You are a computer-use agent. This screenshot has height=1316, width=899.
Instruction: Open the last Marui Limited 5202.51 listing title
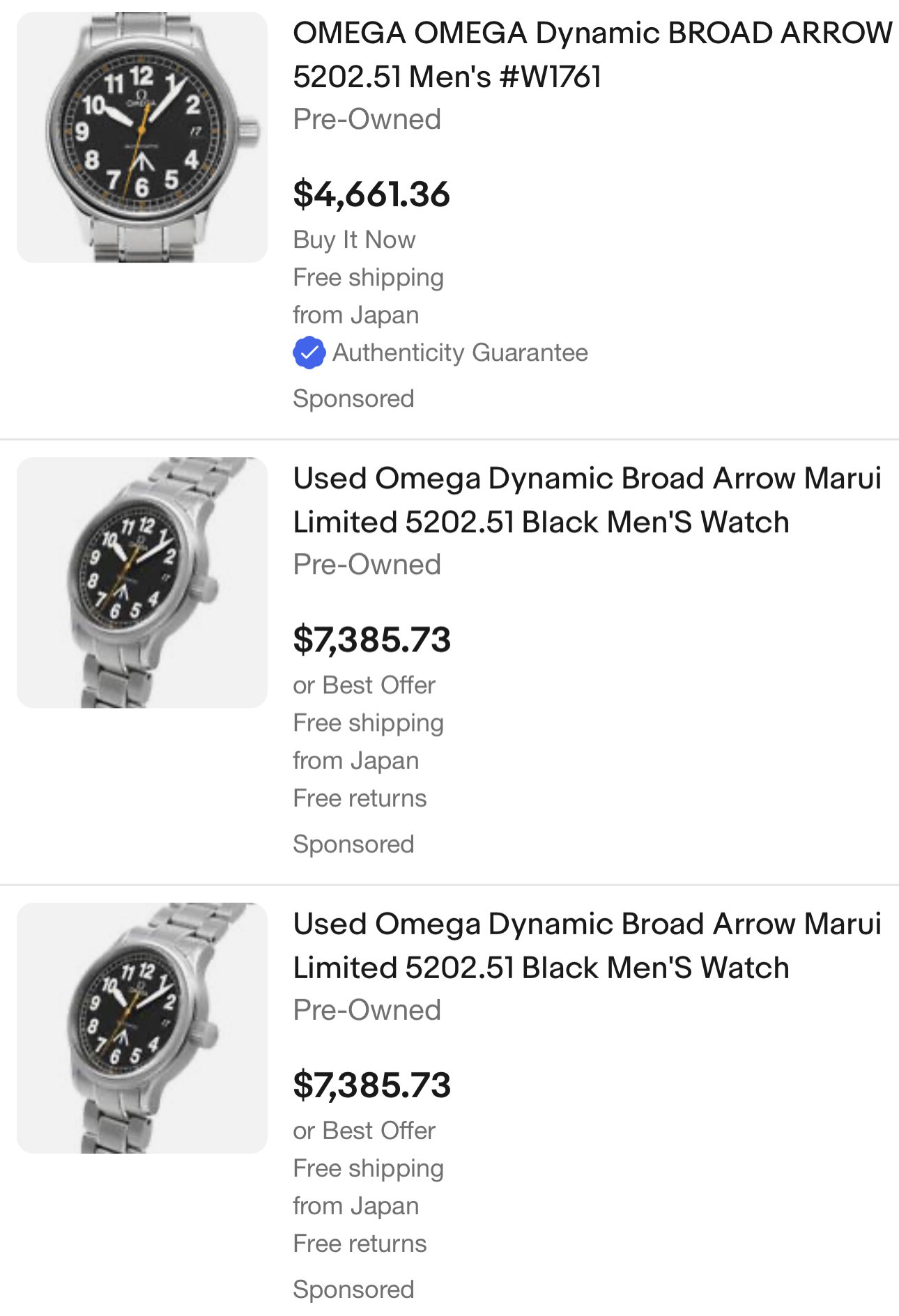tap(587, 945)
